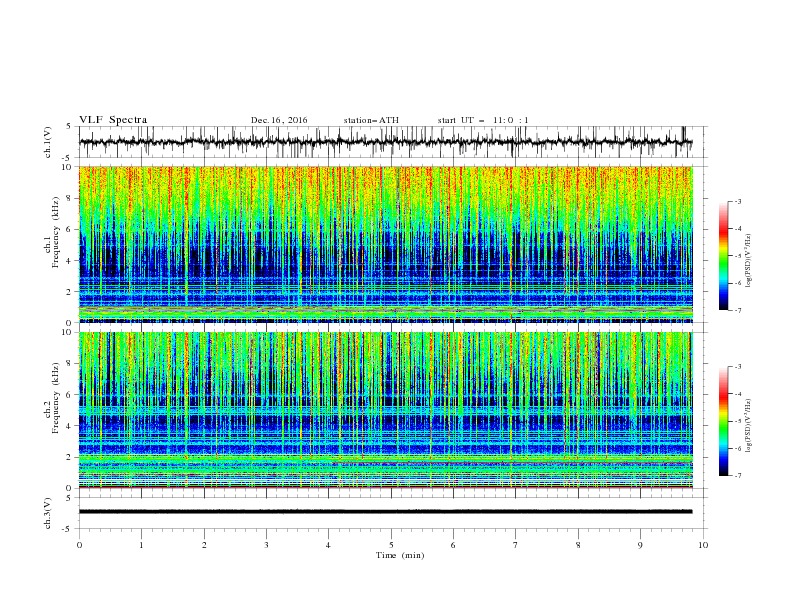Click the ch.2 "Frequency (kHz)" axis label
Viewport: 792px width, 612px height.
[x=57, y=397]
